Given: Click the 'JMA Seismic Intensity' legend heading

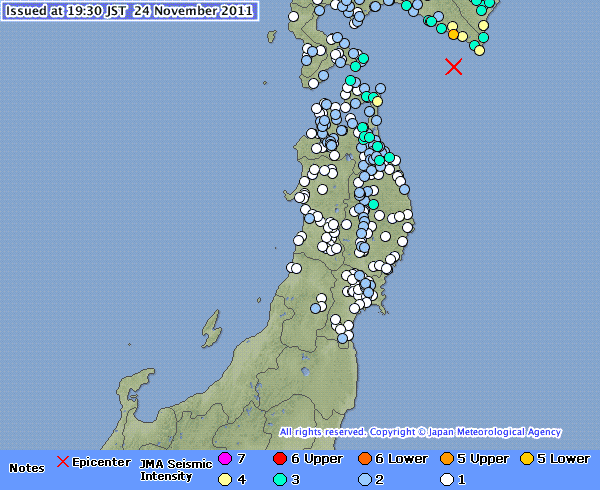Looking at the screenshot, I should [176, 470].
